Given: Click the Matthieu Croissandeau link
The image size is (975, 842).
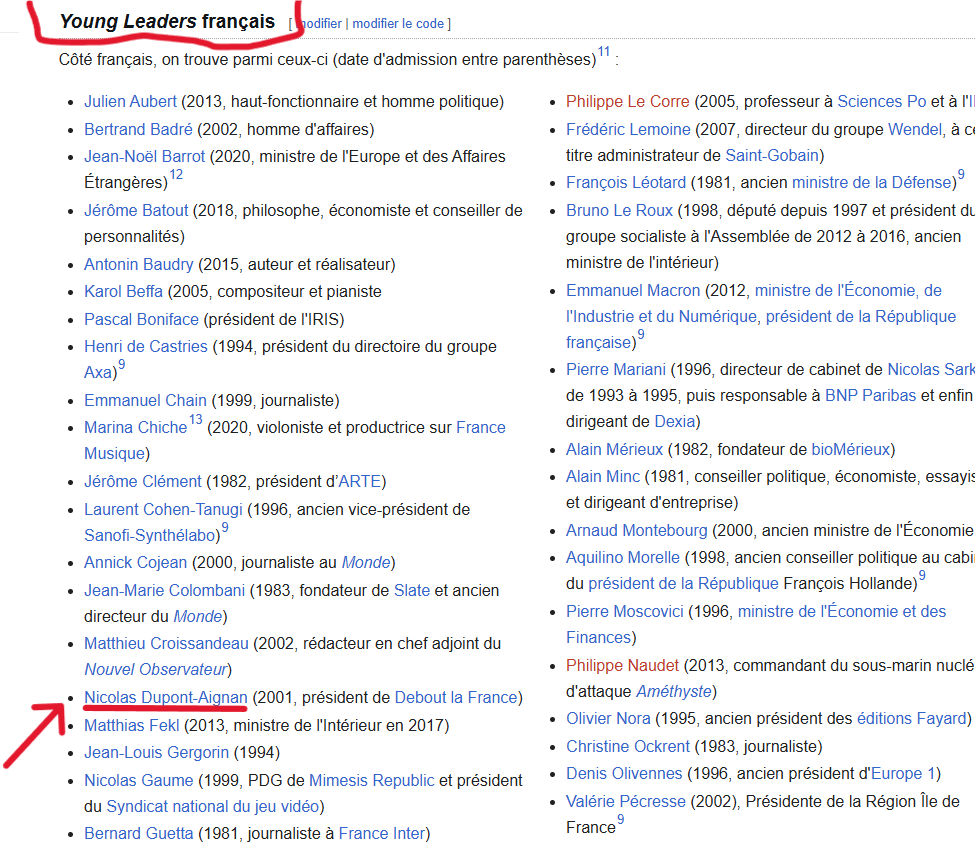Looking at the screenshot, I should (166, 643).
